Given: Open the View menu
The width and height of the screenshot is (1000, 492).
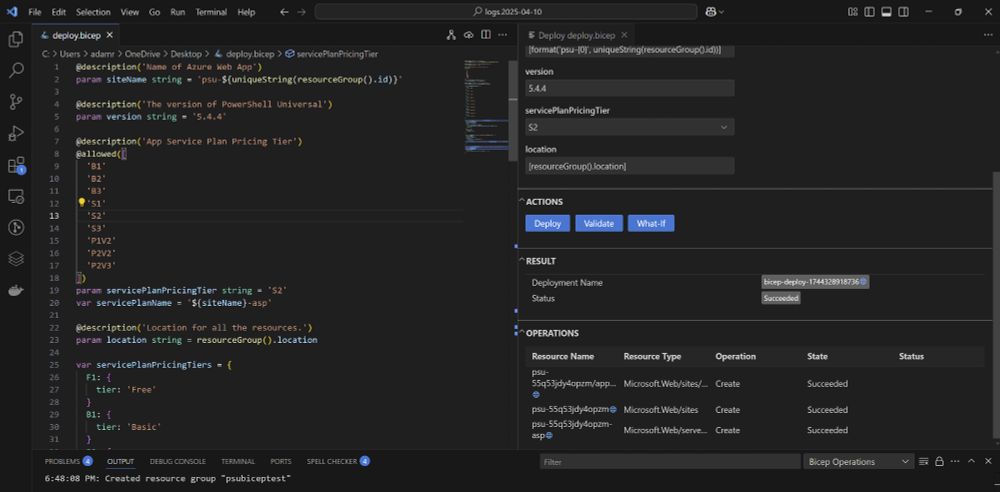Looking at the screenshot, I should point(129,11).
